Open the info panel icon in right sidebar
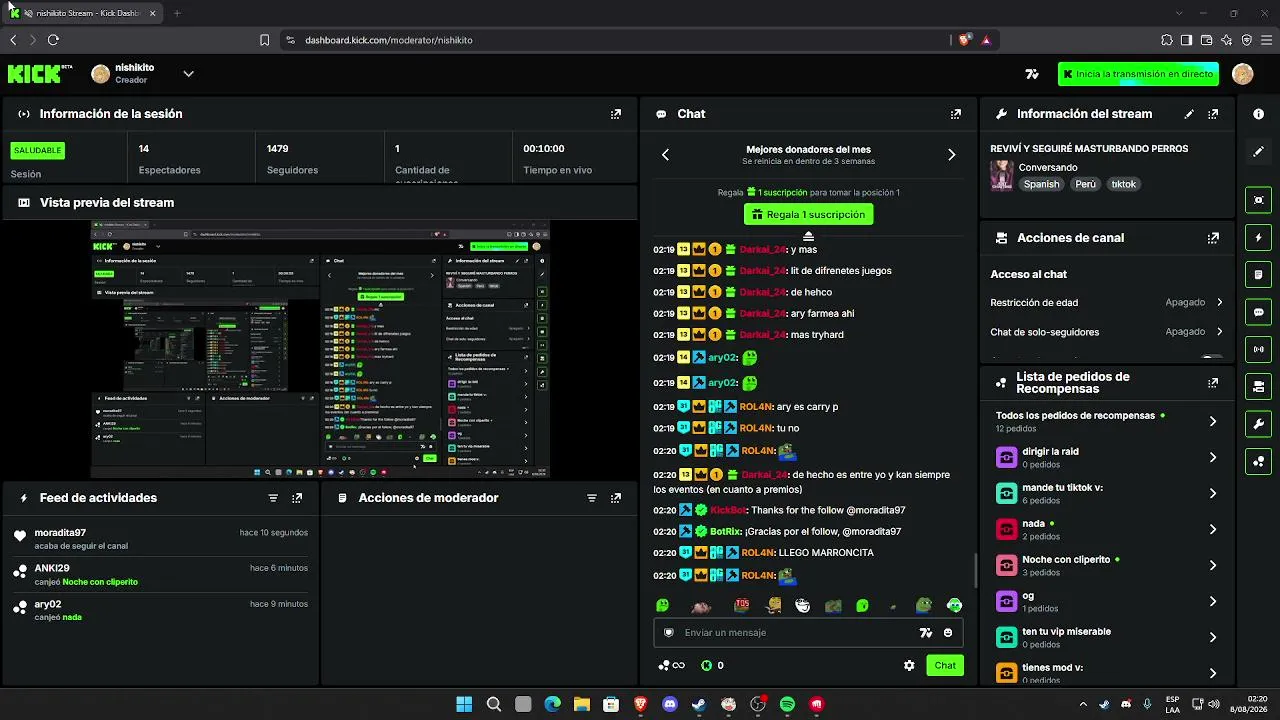 click(x=1258, y=114)
